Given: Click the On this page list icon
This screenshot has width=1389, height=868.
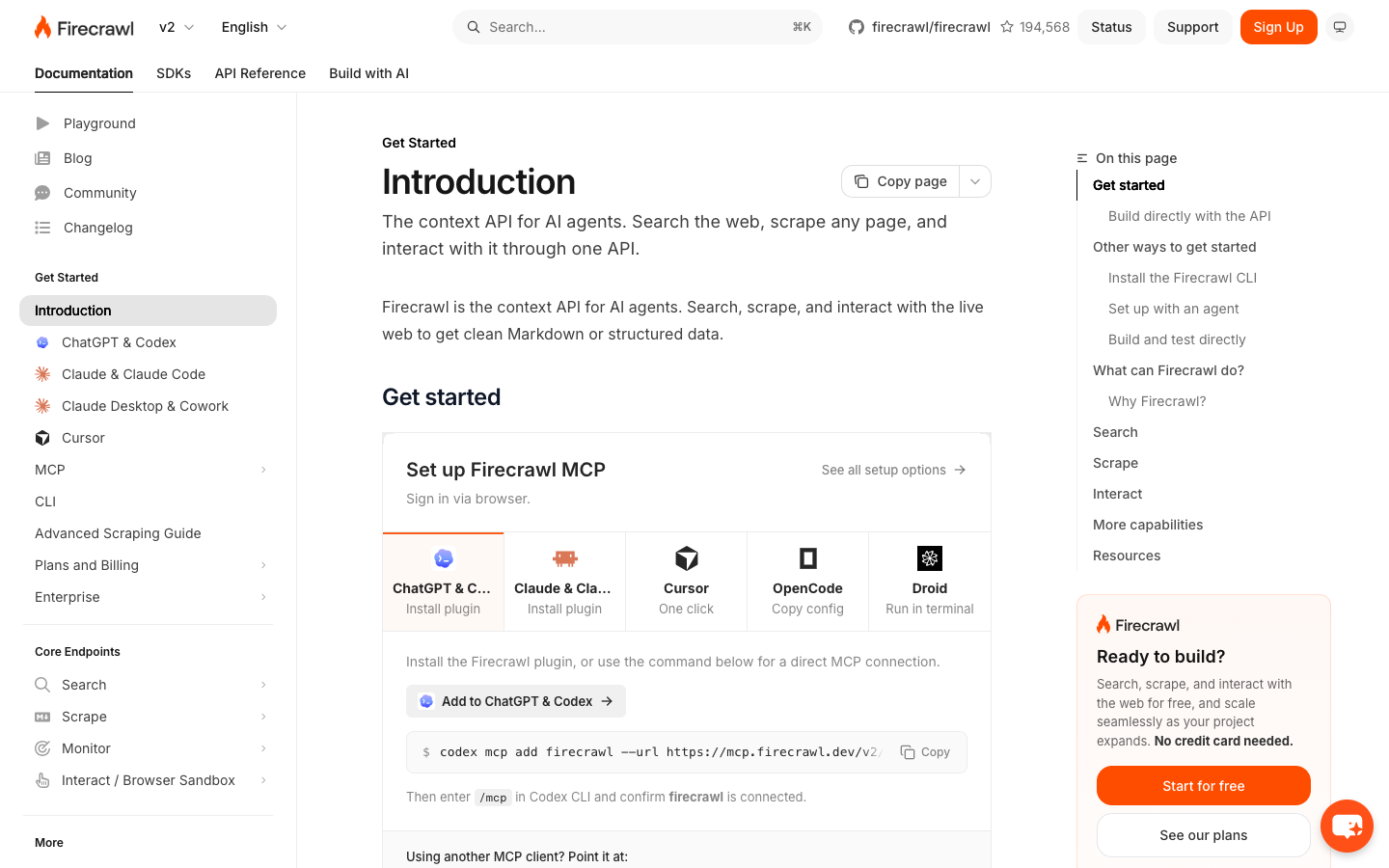Looking at the screenshot, I should (x=1082, y=158).
